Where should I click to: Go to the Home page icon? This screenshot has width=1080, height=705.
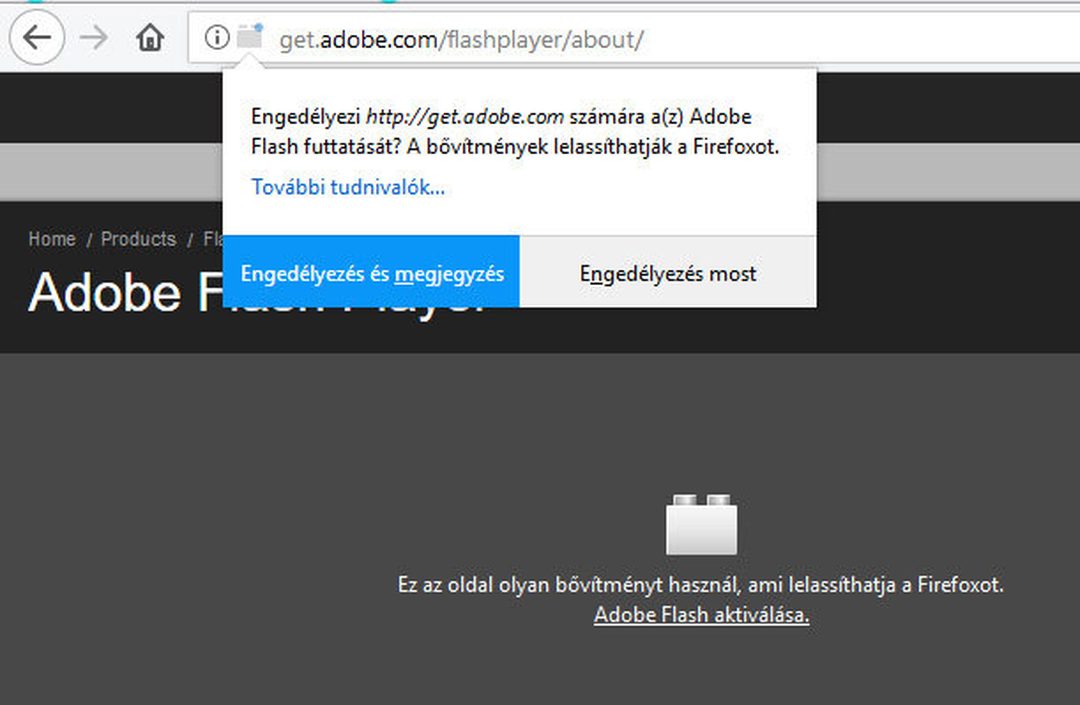point(149,37)
